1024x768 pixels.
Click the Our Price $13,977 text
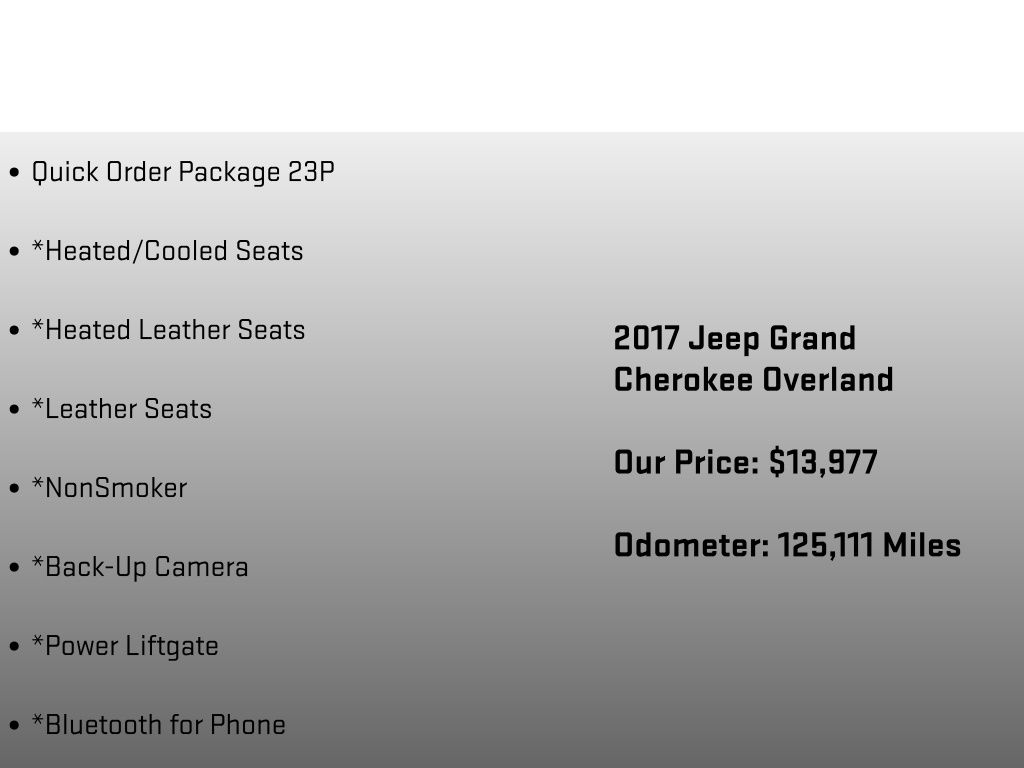click(x=745, y=463)
